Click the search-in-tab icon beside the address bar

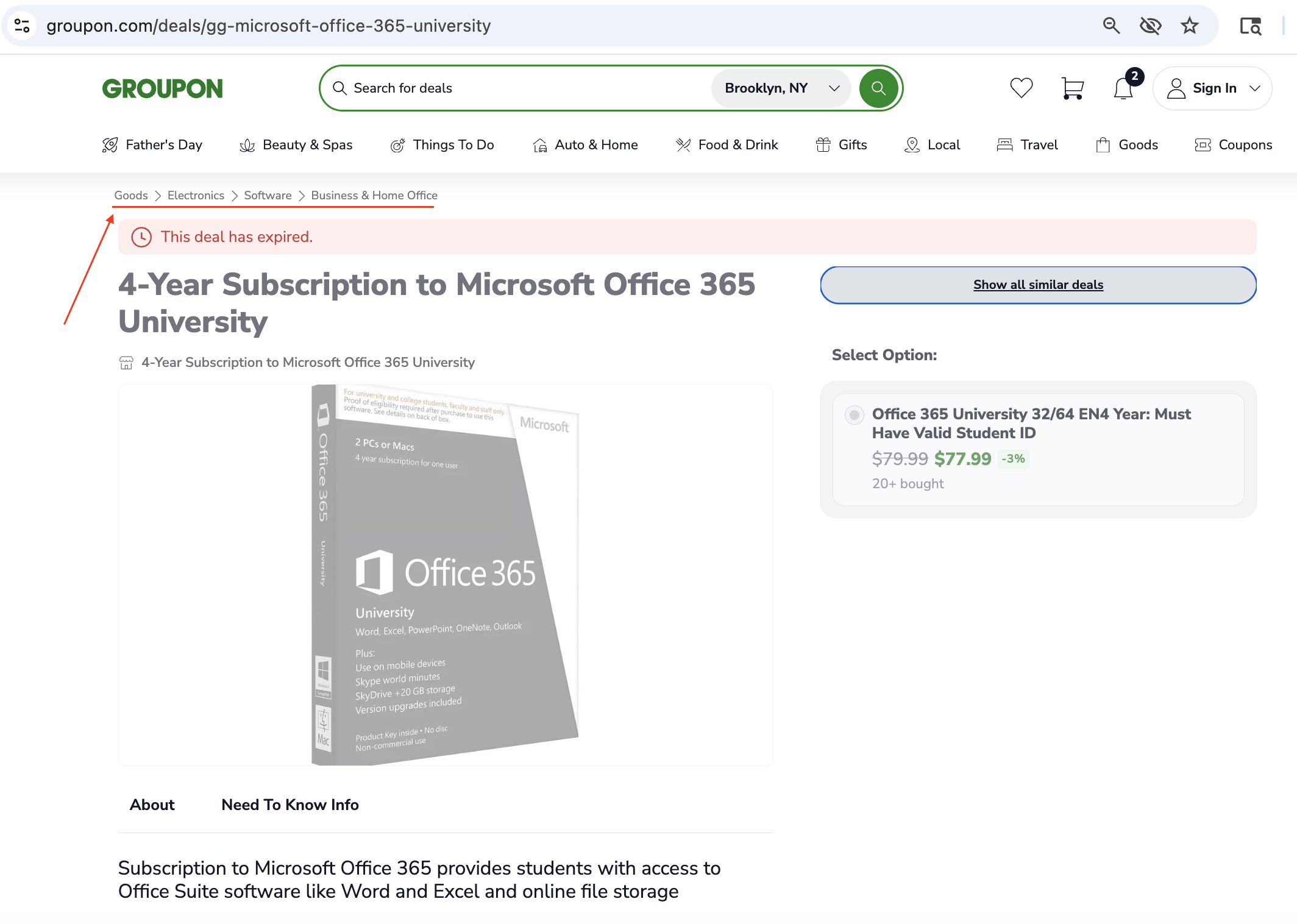(x=1250, y=26)
